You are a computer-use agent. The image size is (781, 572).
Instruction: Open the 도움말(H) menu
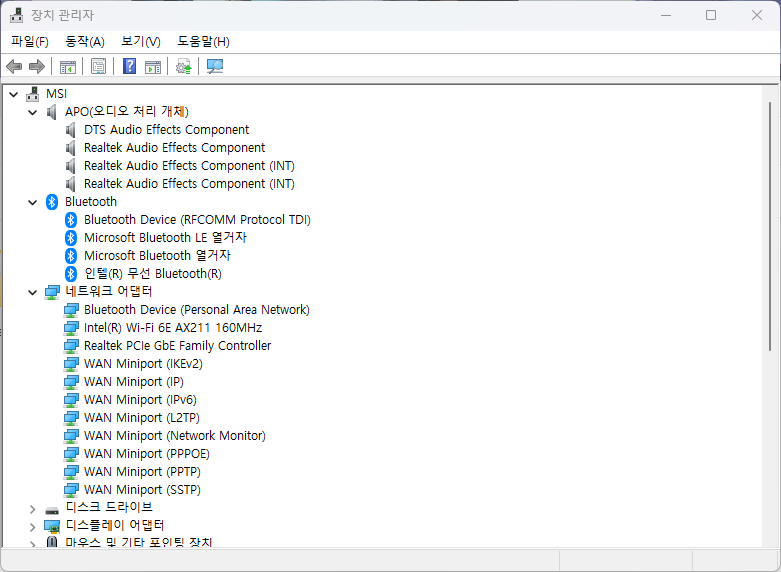203,41
